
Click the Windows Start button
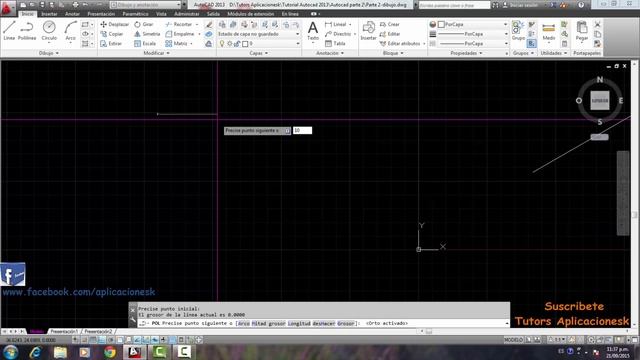pyautogui.click(x=10, y=352)
